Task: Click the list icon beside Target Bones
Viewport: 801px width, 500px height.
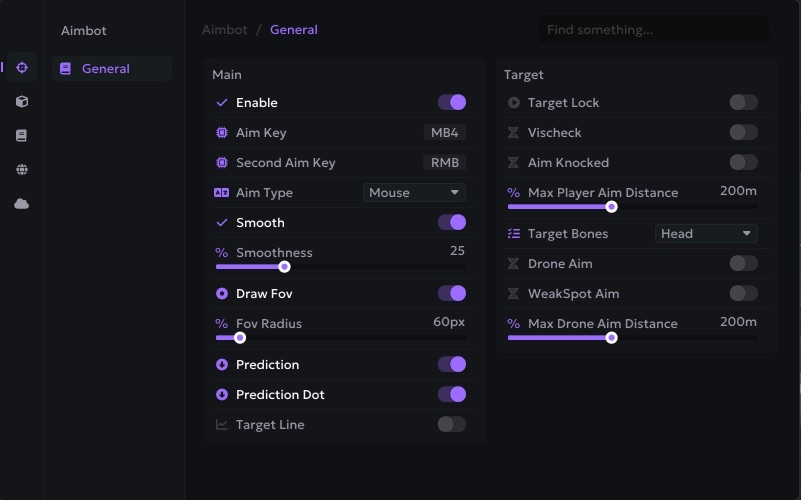Action: coord(514,234)
